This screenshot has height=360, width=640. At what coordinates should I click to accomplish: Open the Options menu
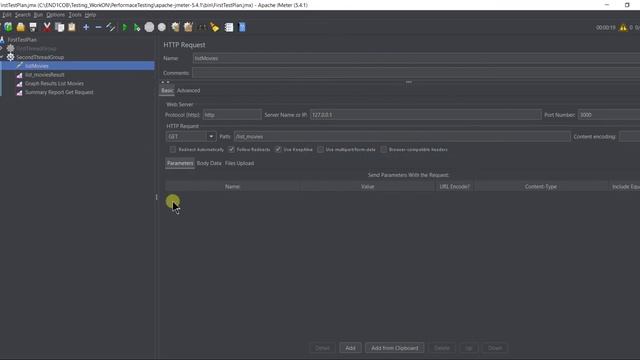click(x=55, y=15)
